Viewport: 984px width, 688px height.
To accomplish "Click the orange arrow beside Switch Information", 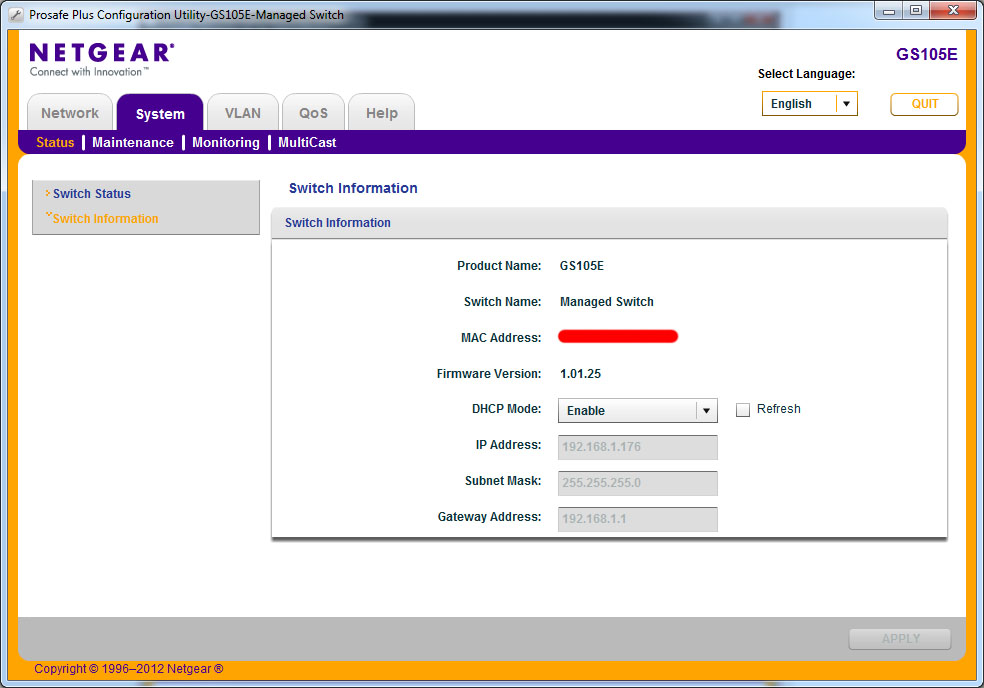I will pyautogui.click(x=48, y=215).
